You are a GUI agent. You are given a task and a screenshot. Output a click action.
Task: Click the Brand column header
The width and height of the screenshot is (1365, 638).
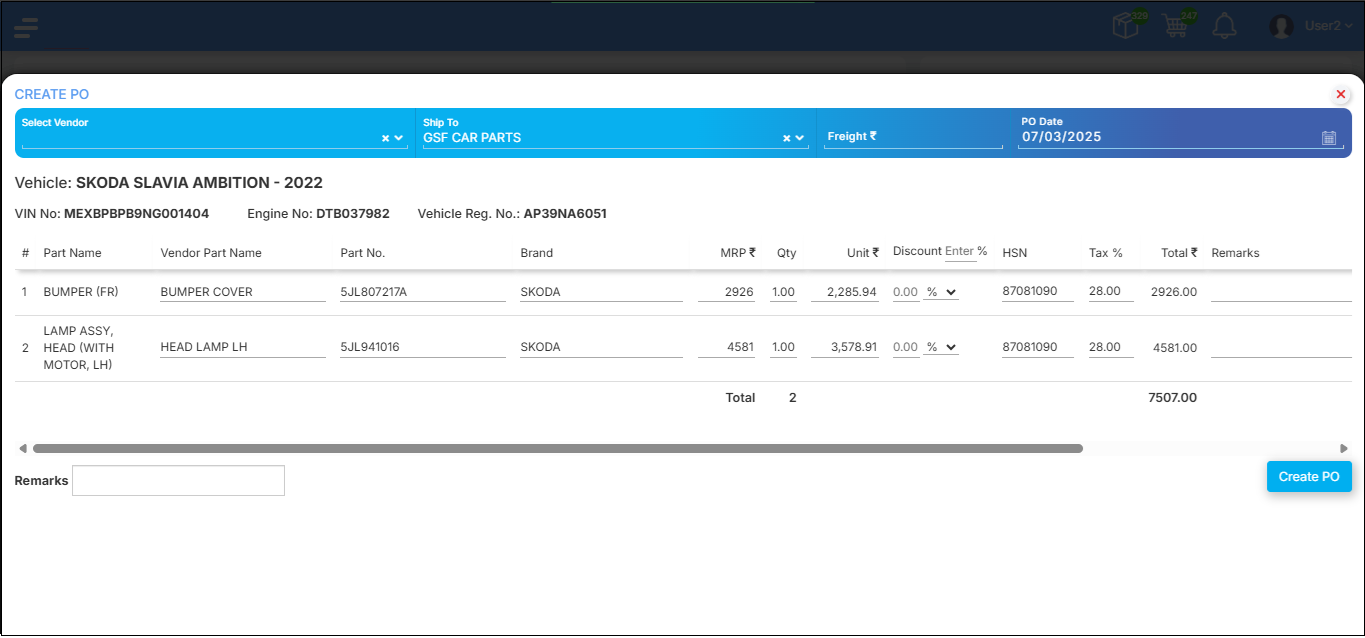[536, 253]
